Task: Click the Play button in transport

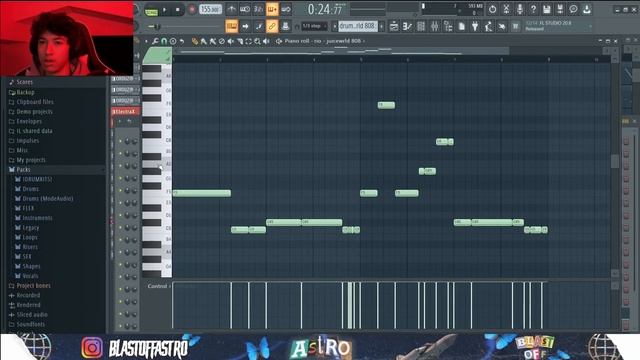Action: (165, 9)
